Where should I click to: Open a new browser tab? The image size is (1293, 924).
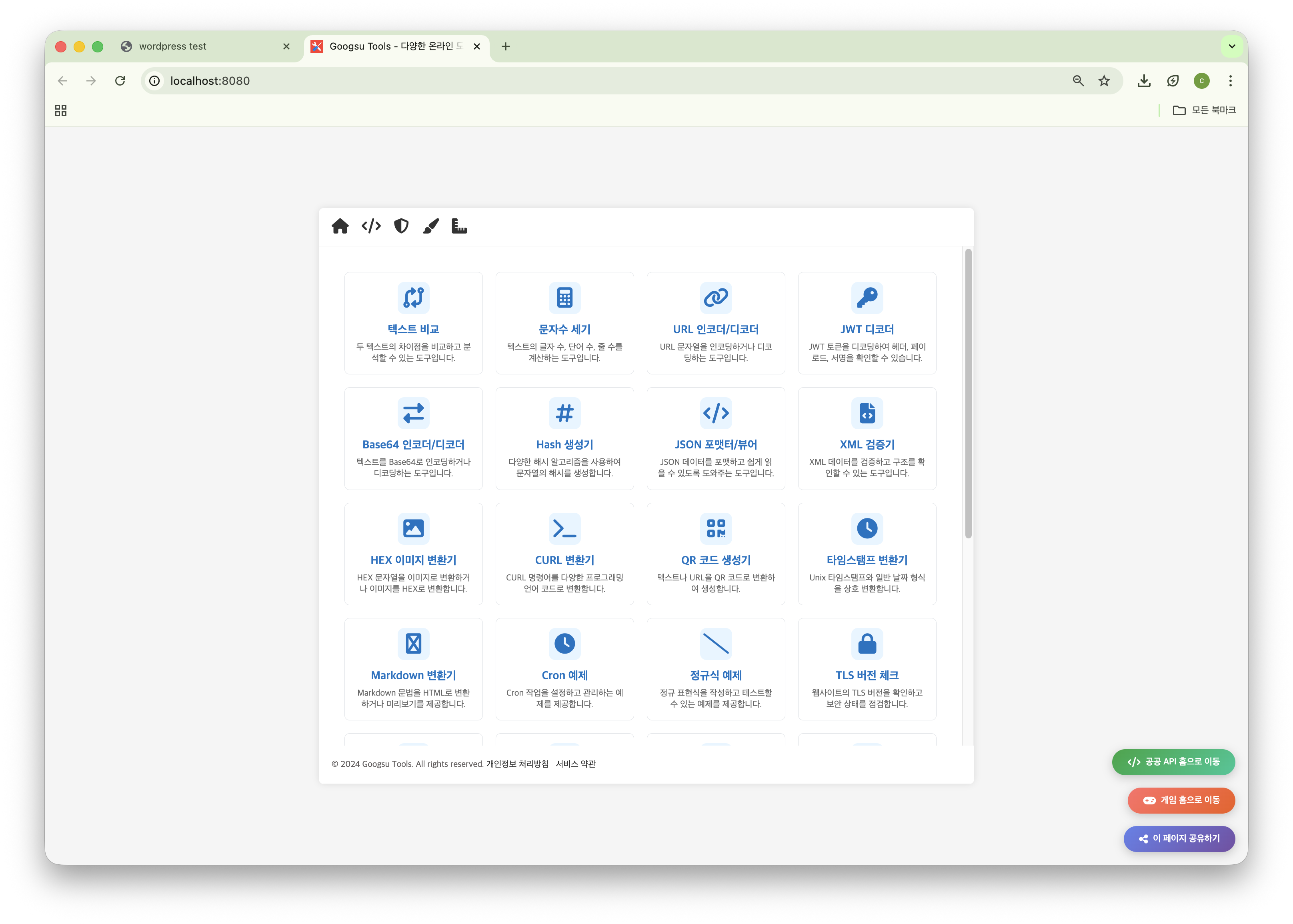(505, 47)
